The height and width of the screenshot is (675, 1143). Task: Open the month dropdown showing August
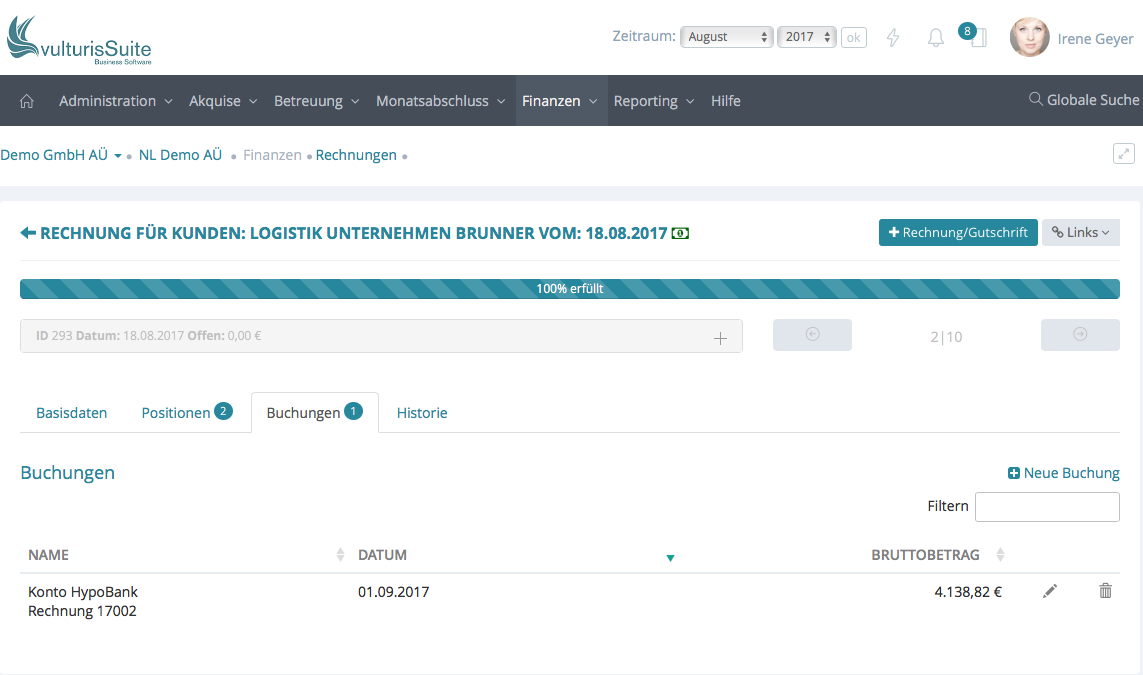(727, 37)
